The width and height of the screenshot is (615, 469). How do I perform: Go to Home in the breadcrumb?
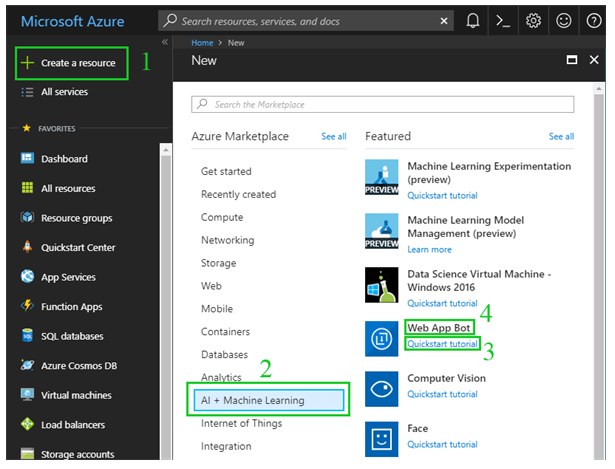point(202,43)
